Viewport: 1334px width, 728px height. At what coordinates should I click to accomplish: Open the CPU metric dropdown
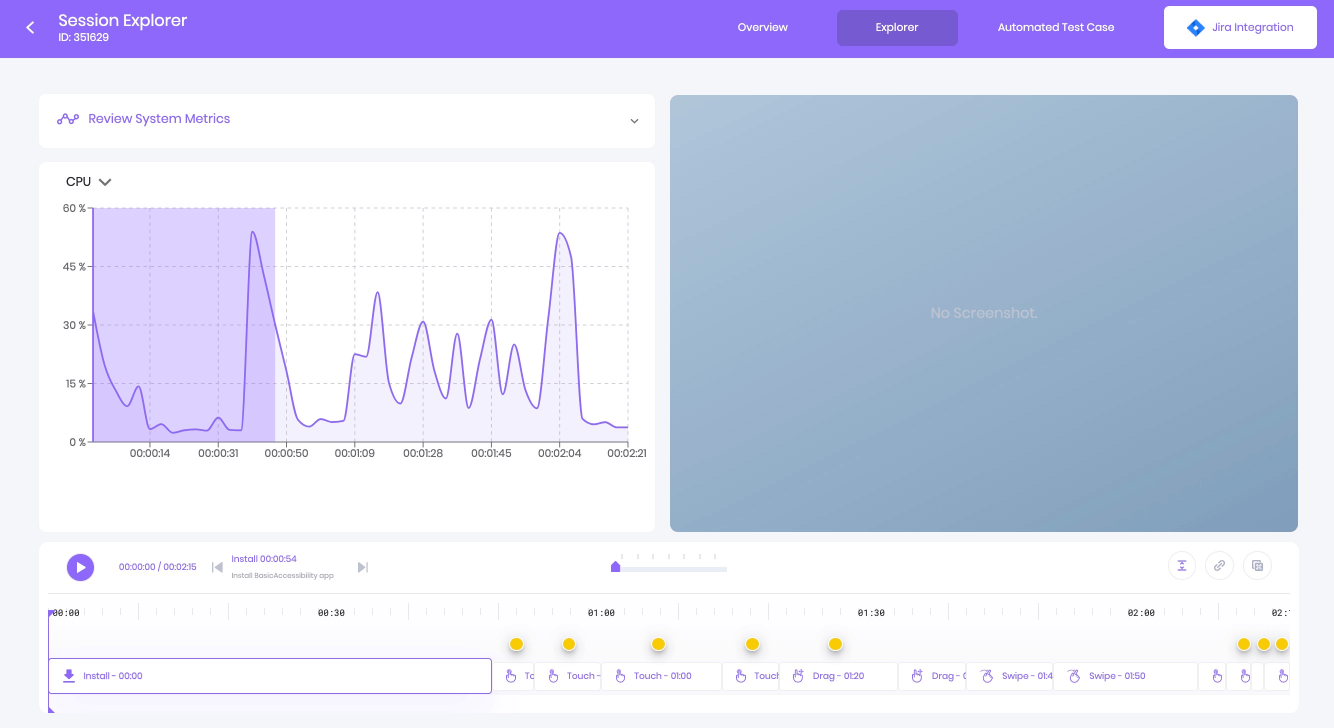[88, 182]
